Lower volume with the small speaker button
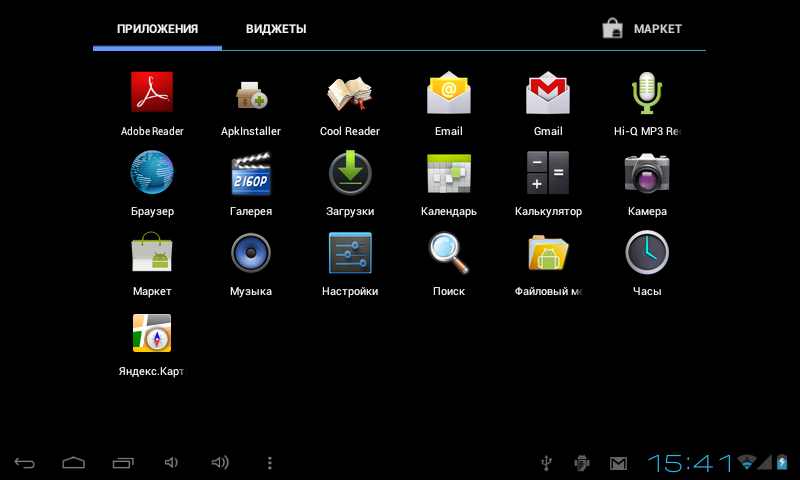800x480 pixels. (x=171, y=463)
